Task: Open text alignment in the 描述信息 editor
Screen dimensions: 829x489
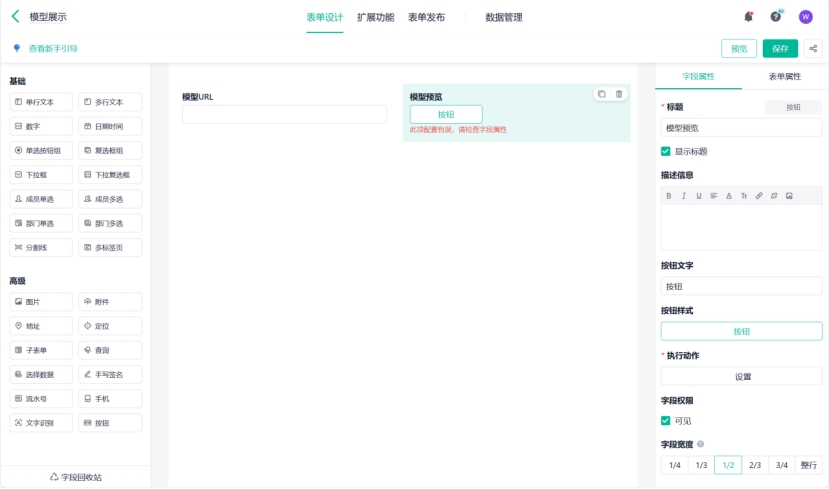Action: pos(714,196)
